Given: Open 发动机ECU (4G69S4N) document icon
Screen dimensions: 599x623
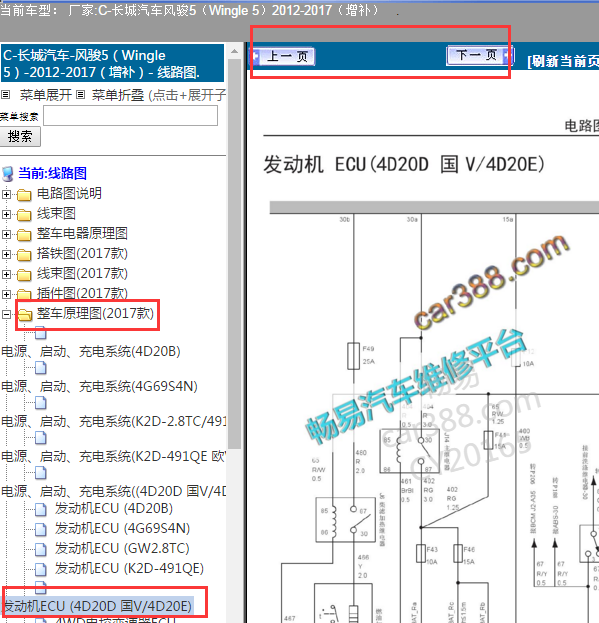Looking at the screenshot, I should pos(41,529).
